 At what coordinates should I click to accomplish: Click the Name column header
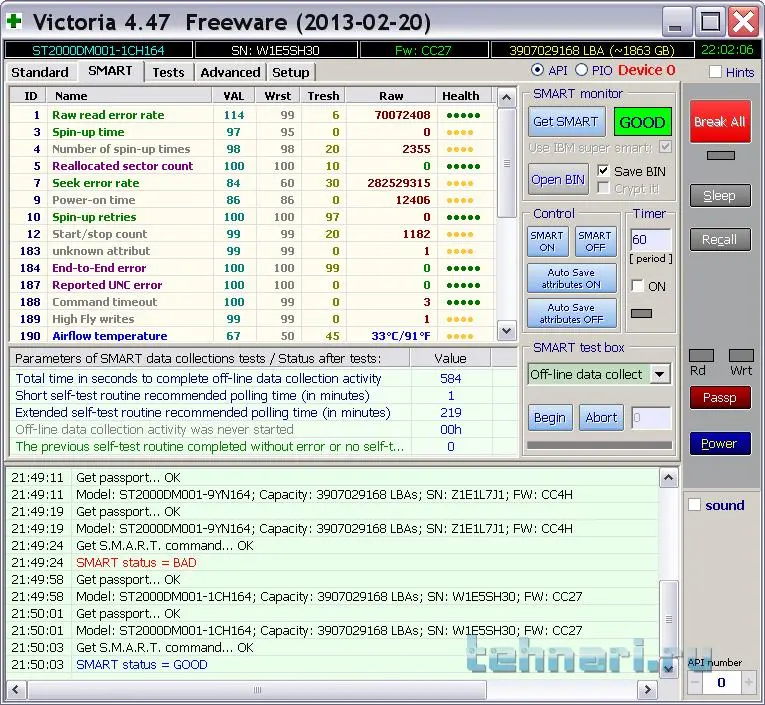click(x=129, y=96)
